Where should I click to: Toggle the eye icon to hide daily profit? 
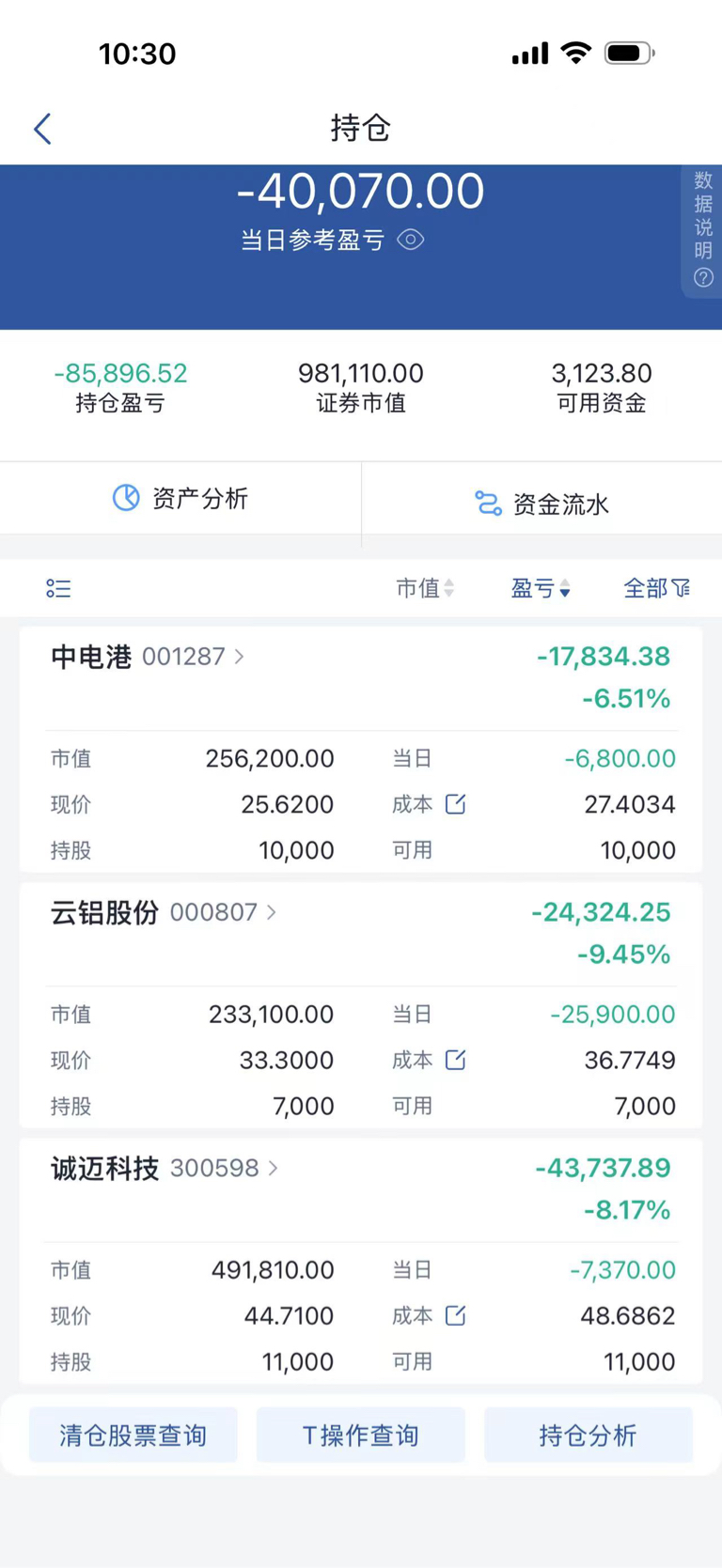pyautogui.click(x=411, y=241)
